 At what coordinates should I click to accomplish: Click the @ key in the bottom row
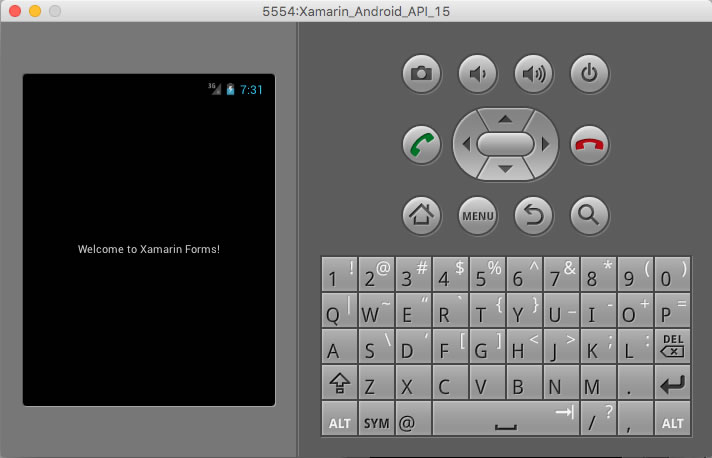click(413, 419)
